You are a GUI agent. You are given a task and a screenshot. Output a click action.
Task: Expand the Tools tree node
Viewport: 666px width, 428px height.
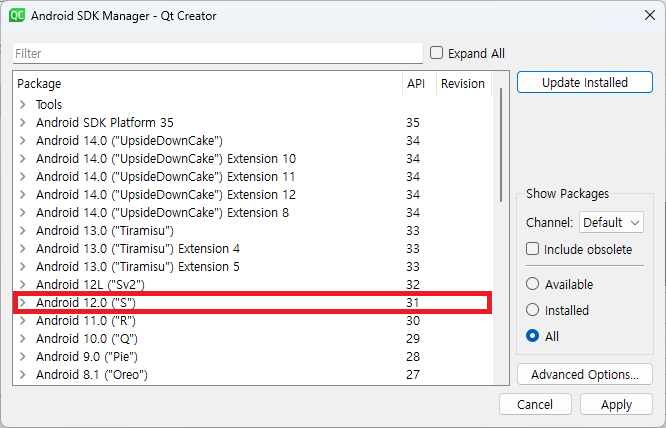pyautogui.click(x=23, y=104)
